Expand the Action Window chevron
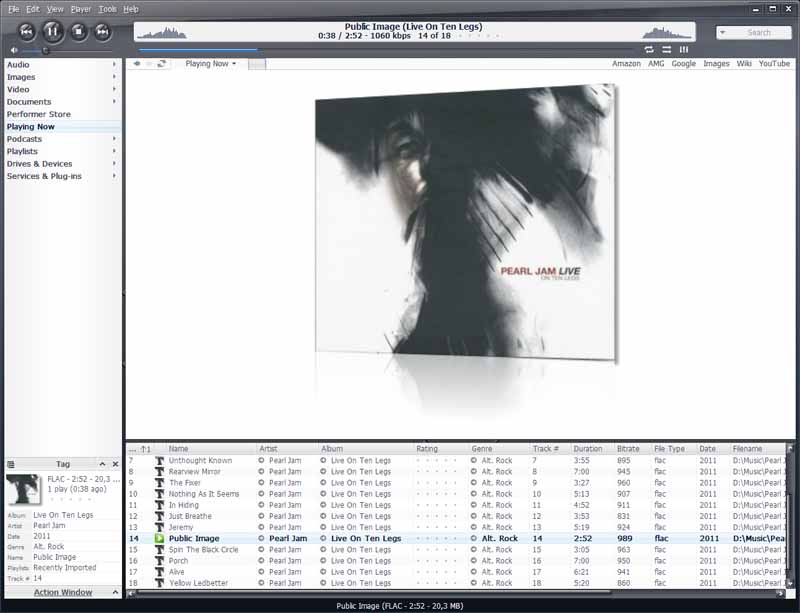The height and width of the screenshot is (613, 800). coord(115,592)
